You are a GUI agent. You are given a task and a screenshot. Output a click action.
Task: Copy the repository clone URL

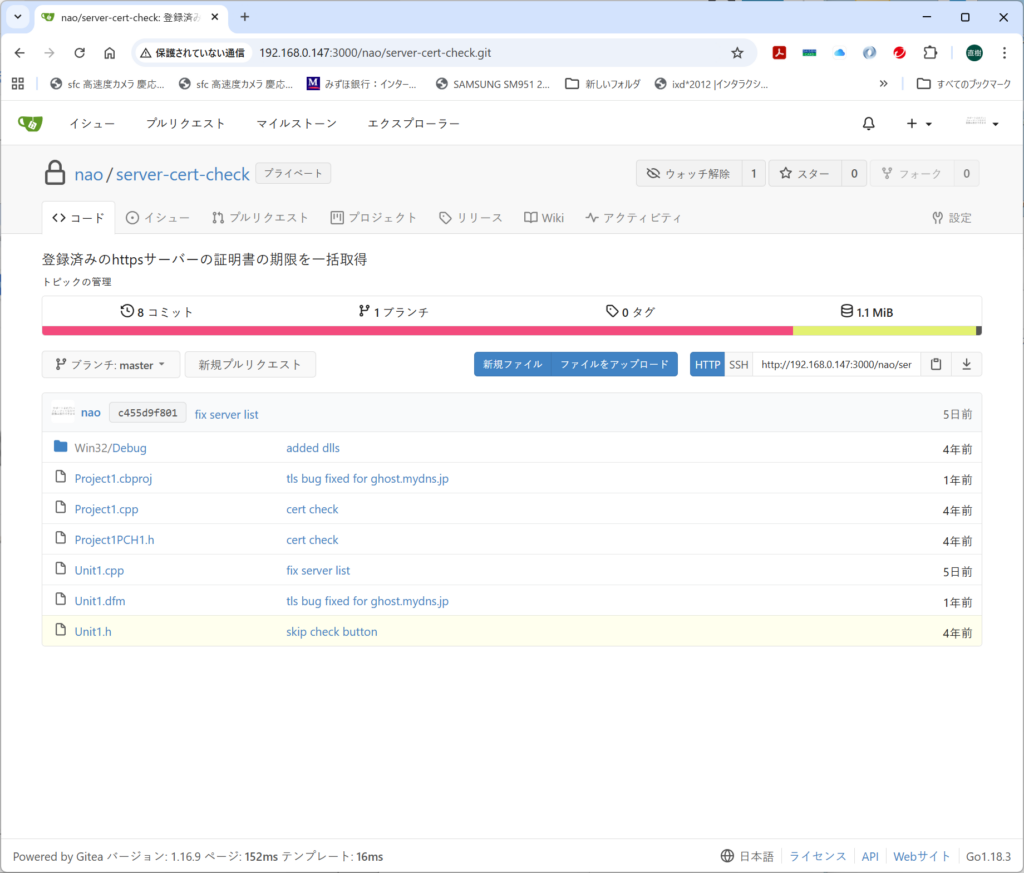coord(936,365)
